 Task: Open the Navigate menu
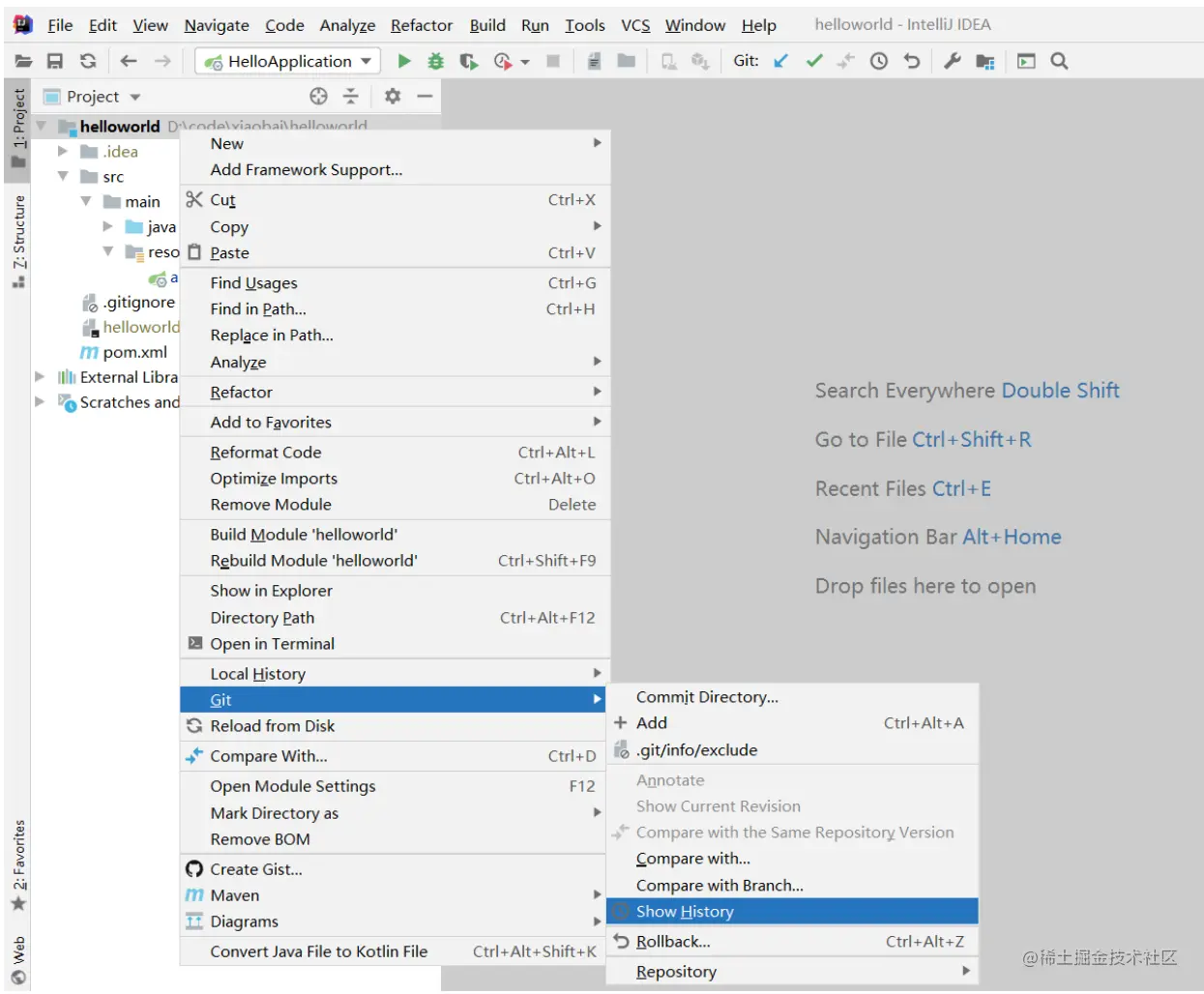coord(217,25)
